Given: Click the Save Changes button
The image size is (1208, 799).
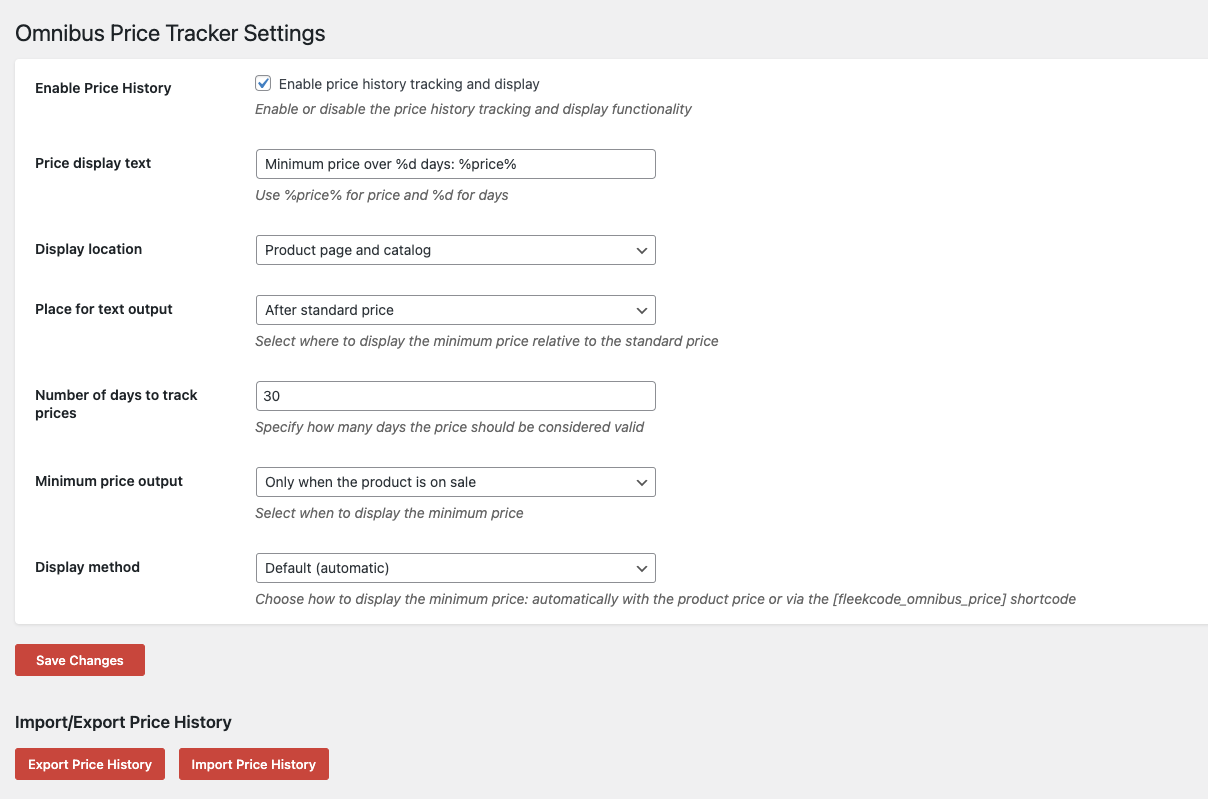Looking at the screenshot, I should pyautogui.click(x=80, y=660).
